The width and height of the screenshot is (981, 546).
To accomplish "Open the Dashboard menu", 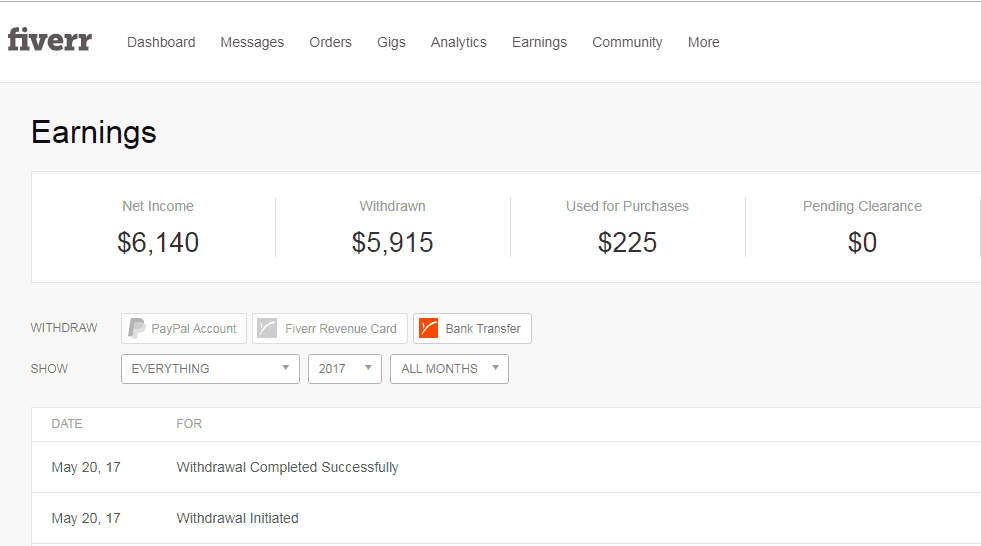I will pos(161,42).
